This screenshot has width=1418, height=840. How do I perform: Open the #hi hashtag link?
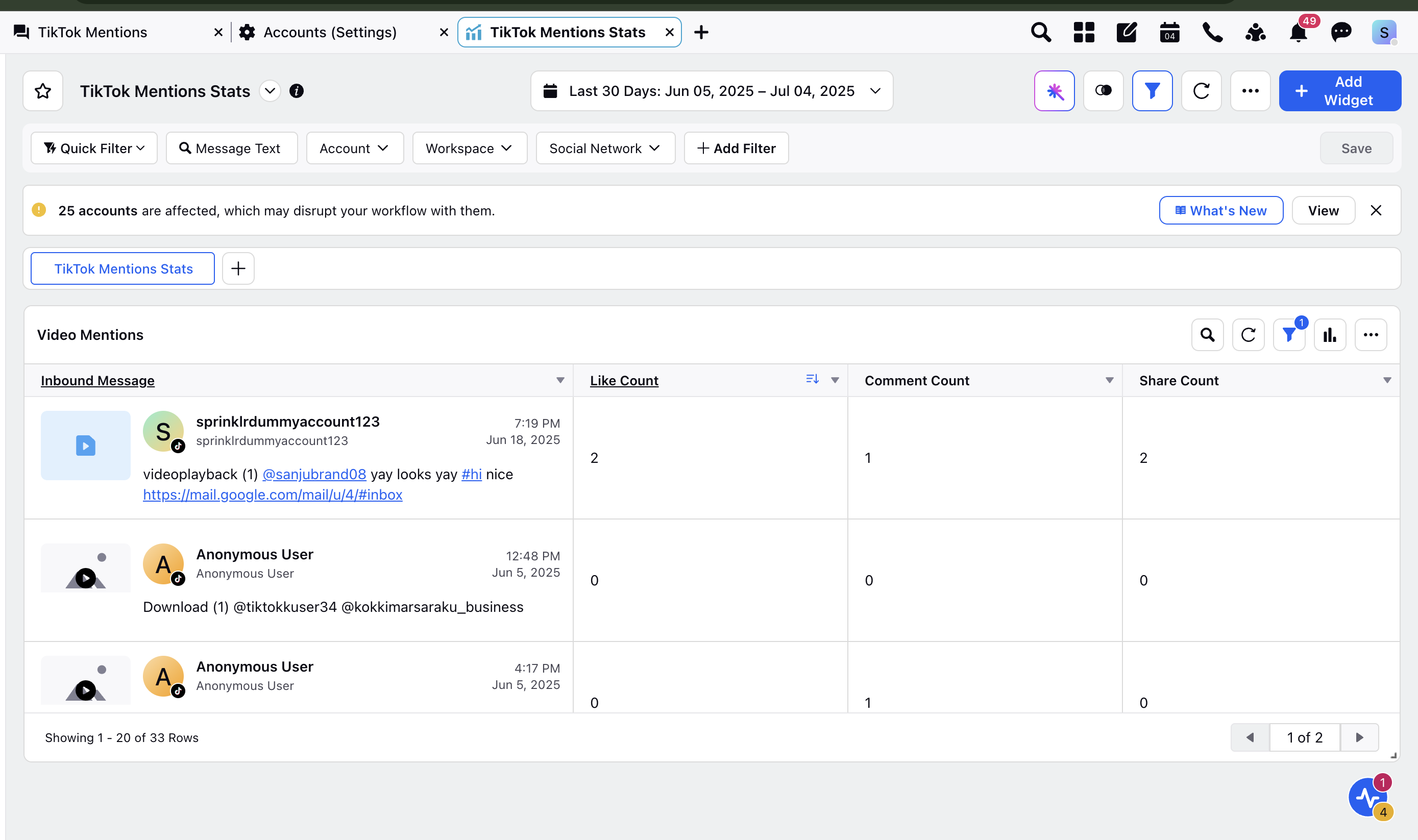click(472, 474)
